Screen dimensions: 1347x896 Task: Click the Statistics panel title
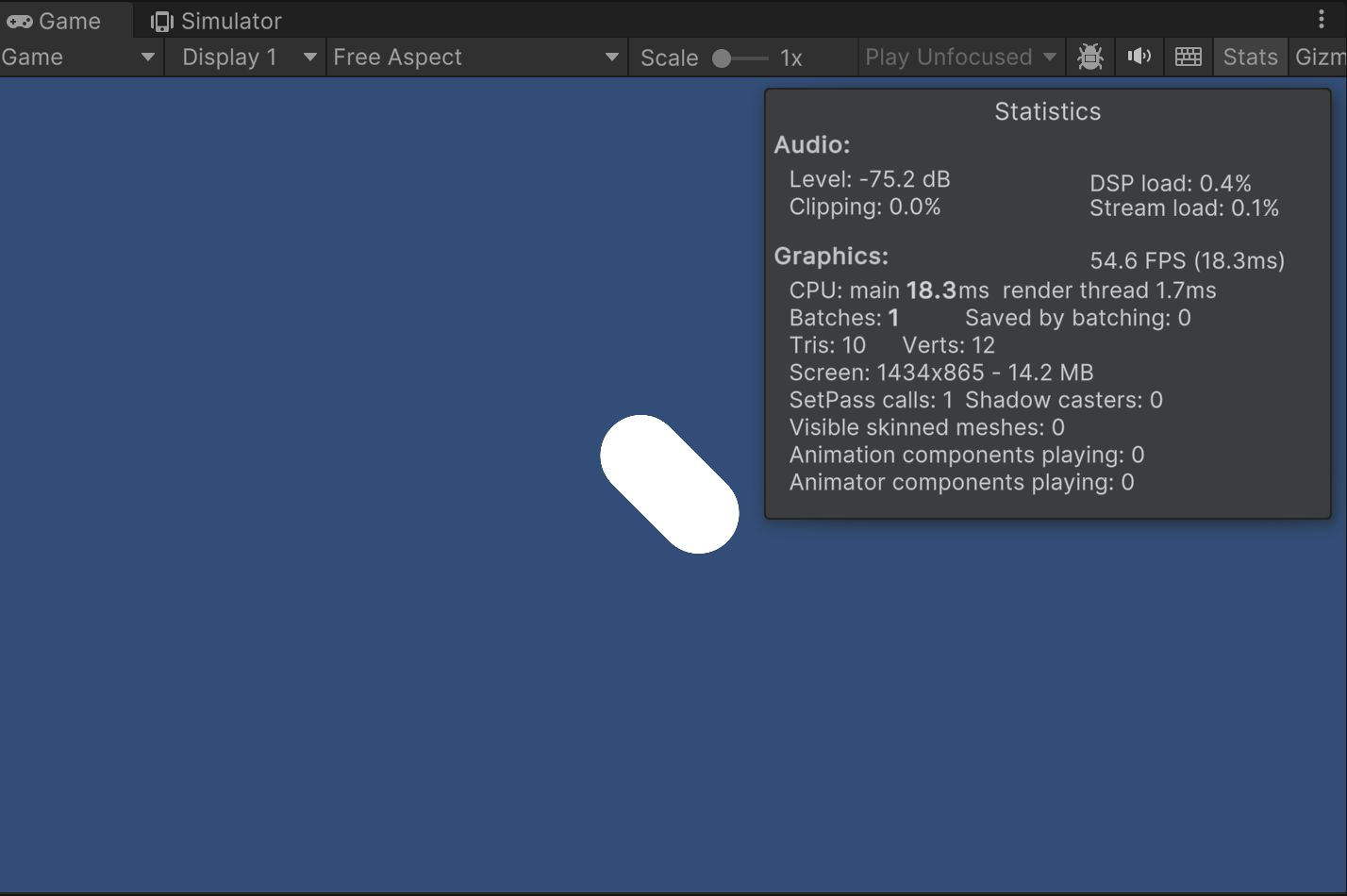click(1047, 110)
